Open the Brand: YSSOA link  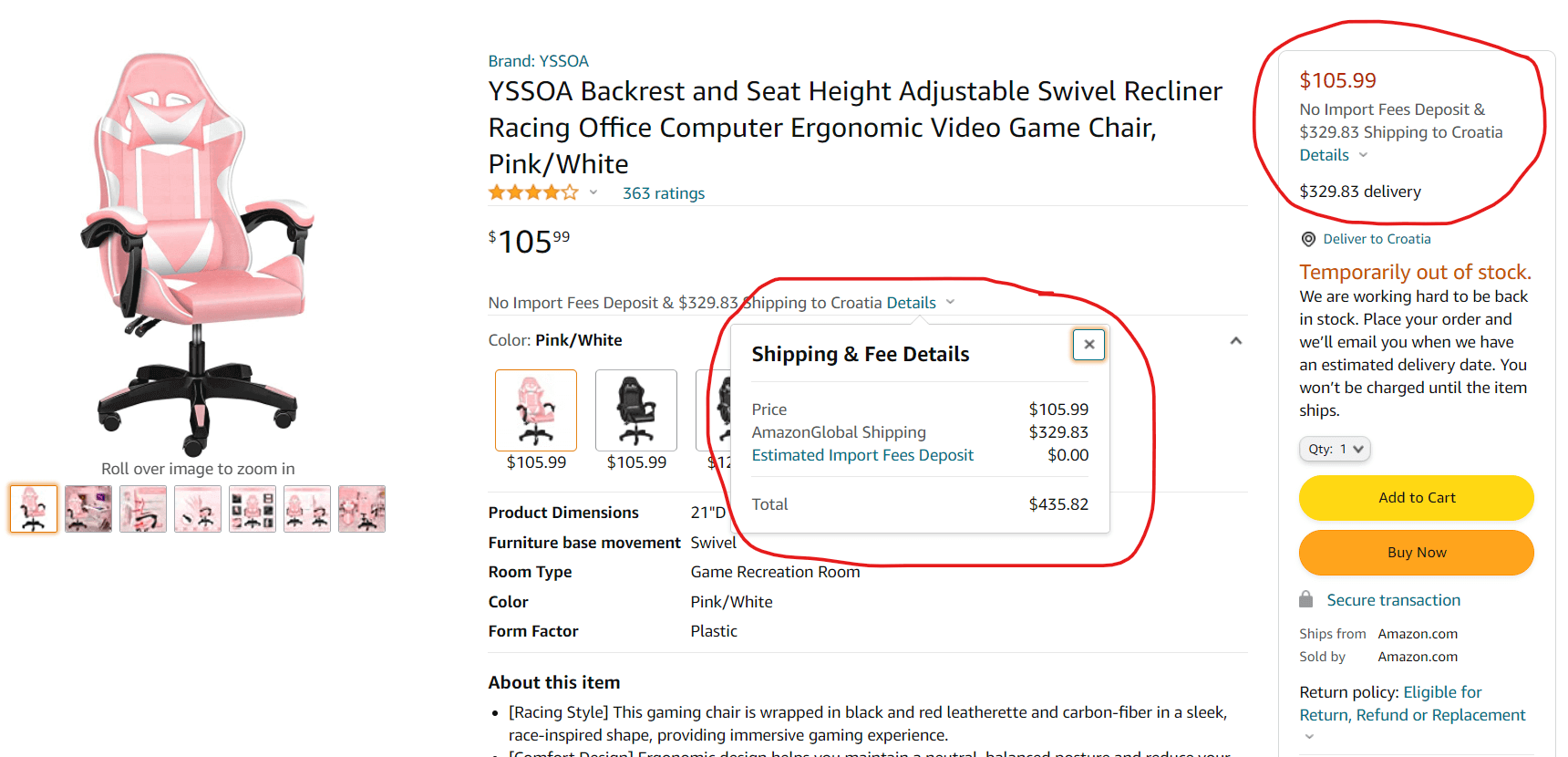tap(538, 61)
